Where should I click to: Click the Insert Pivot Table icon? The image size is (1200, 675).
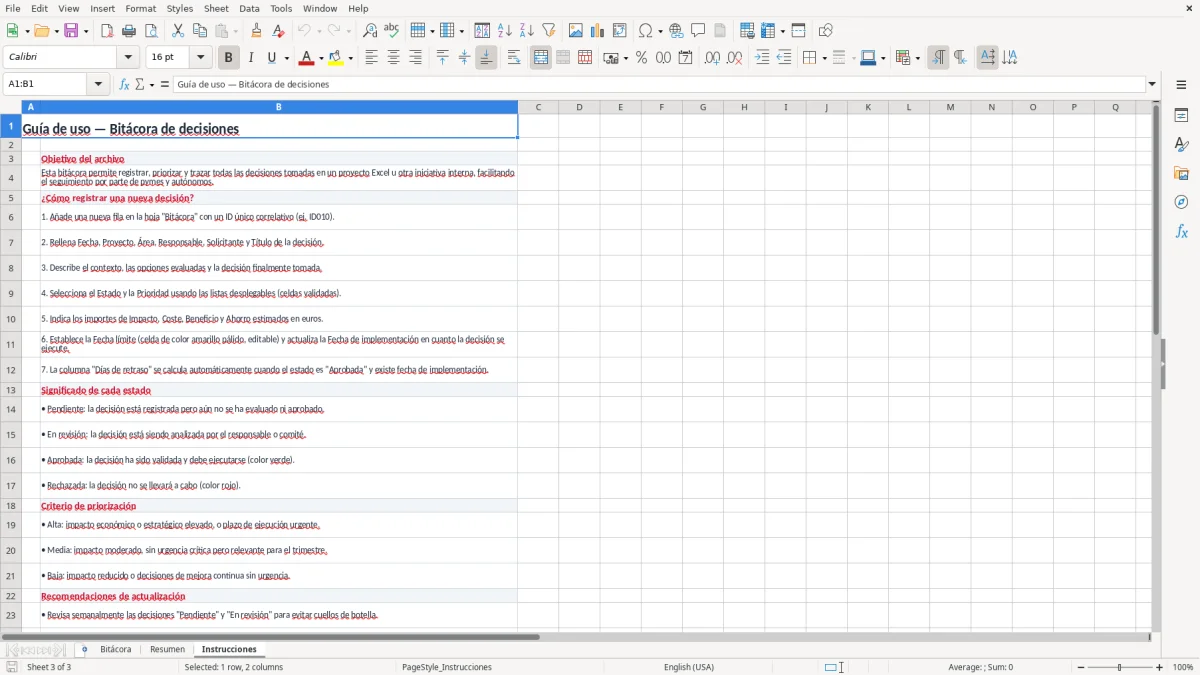pos(620,31)
